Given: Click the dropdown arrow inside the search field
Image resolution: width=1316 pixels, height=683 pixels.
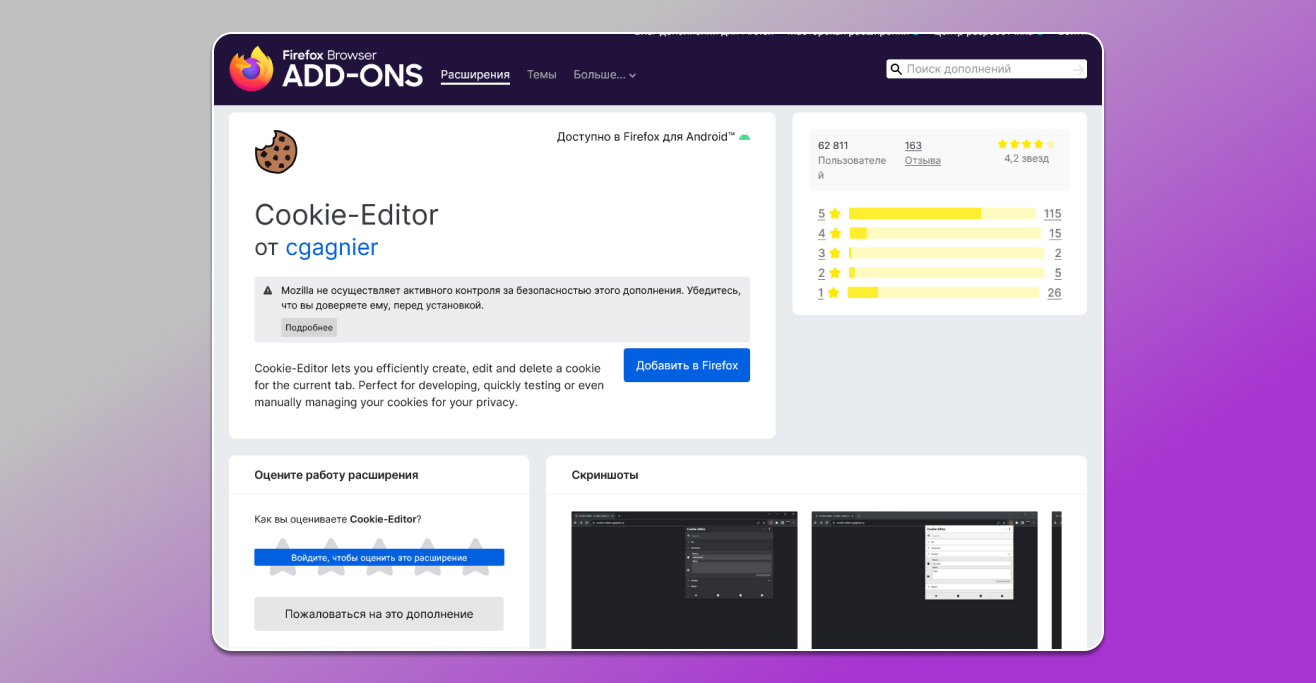Looking at the screenshot, I should coord(1080,68).
